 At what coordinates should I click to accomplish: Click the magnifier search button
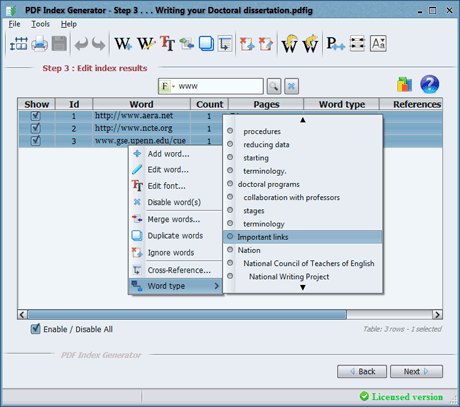[273, 87]
